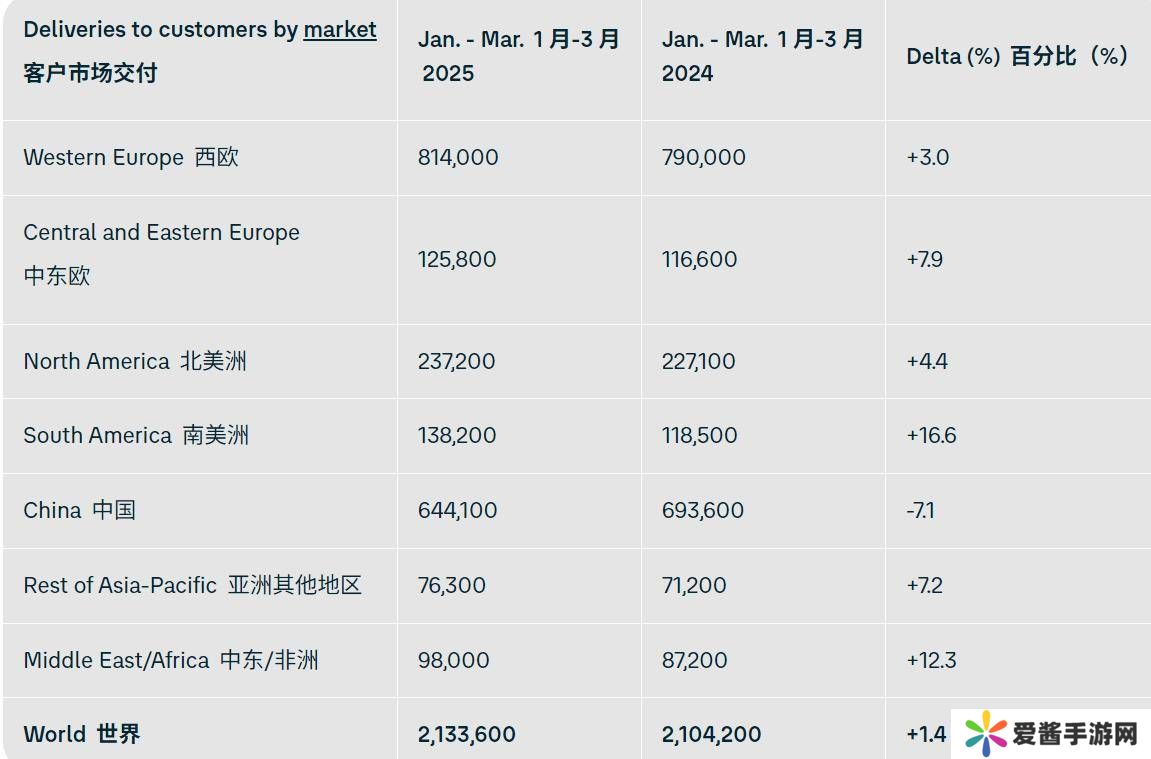Click the North America 北美洲 row label
1151x759 pixels.
click(135, 361)
